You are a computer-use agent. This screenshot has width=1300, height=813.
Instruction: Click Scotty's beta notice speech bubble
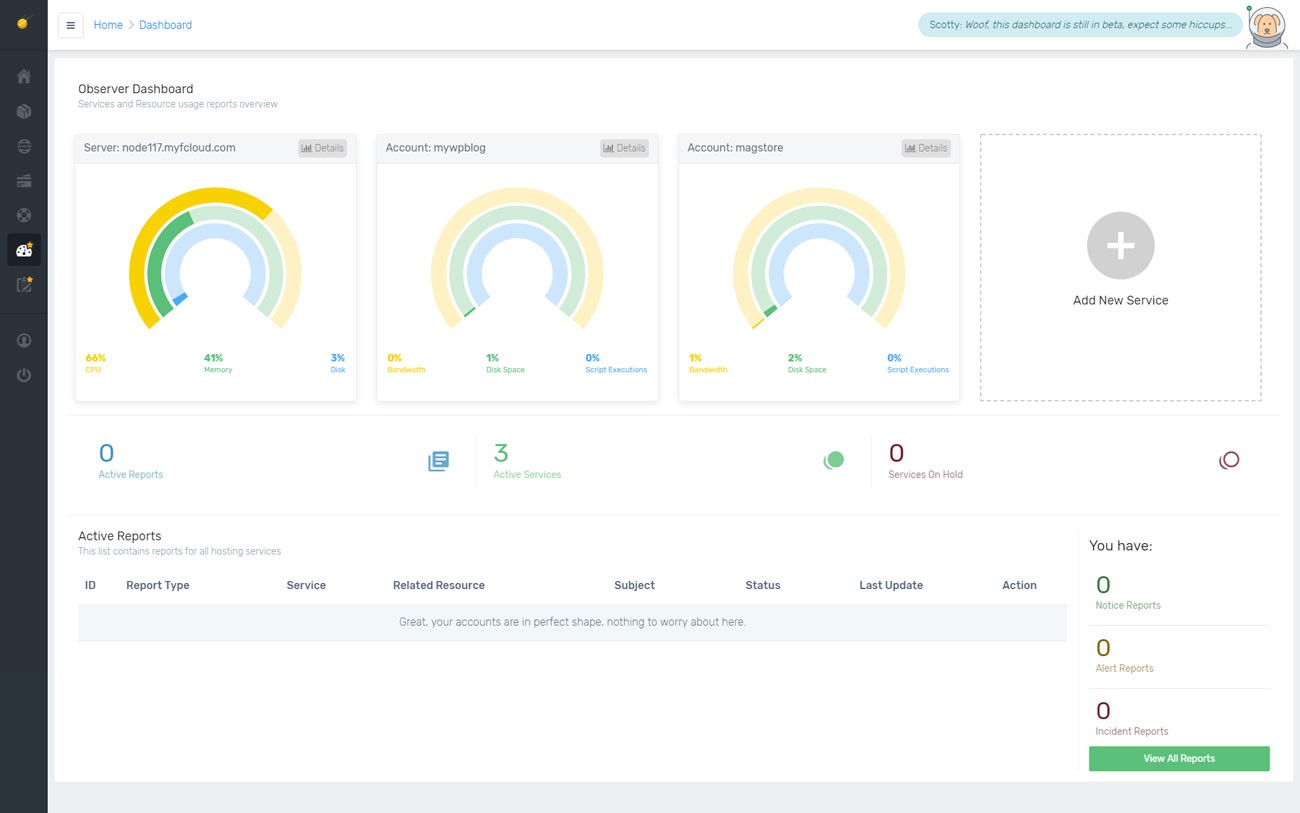pyautogui.click(x=1080, y=25)
